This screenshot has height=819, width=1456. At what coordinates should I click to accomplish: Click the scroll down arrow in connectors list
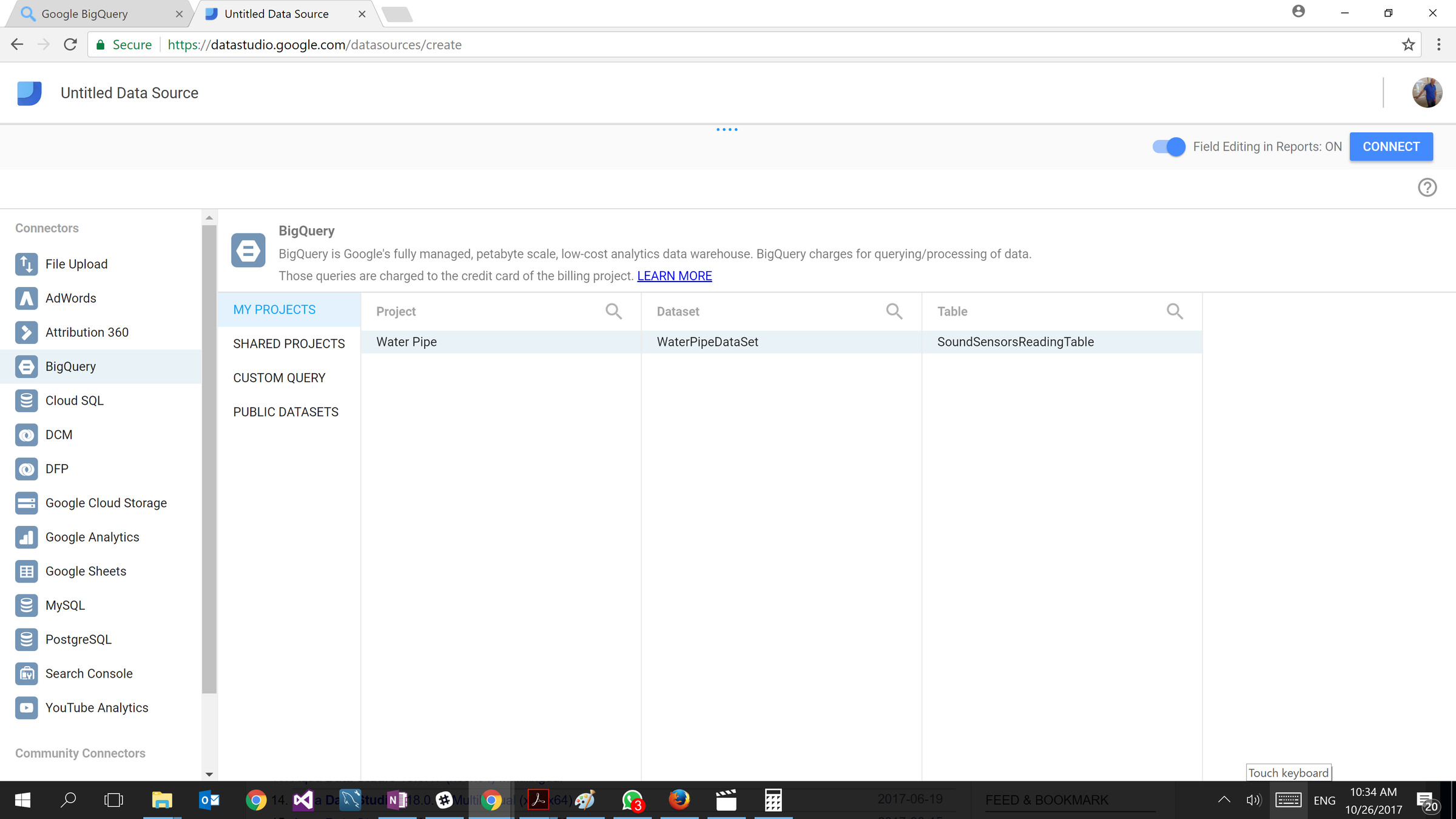[209, 774]
